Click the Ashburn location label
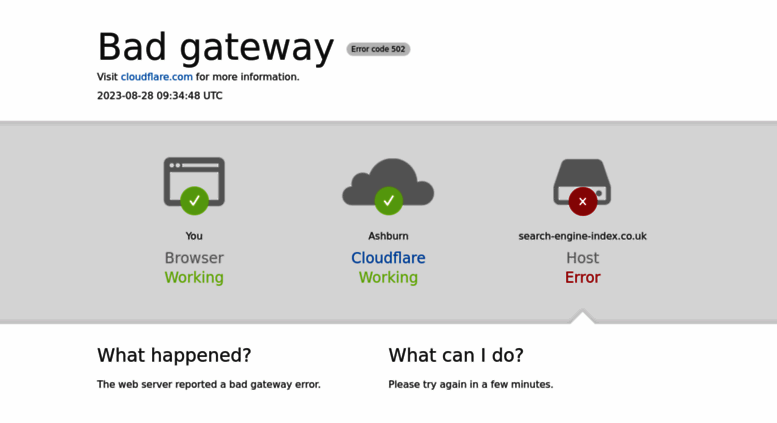Viewport: 777px width, 423px height. (x=388, y=236)
